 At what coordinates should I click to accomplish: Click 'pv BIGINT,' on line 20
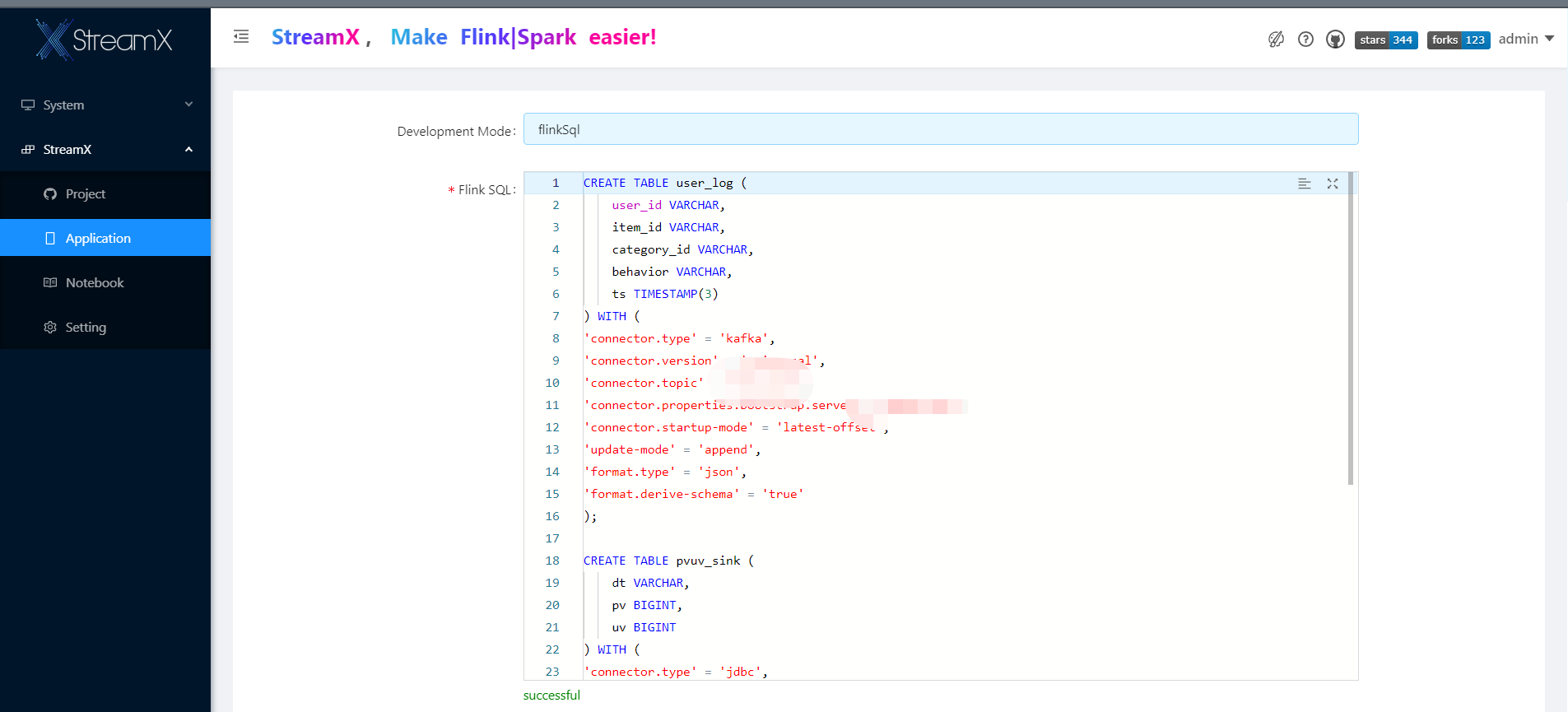point(647,605)
